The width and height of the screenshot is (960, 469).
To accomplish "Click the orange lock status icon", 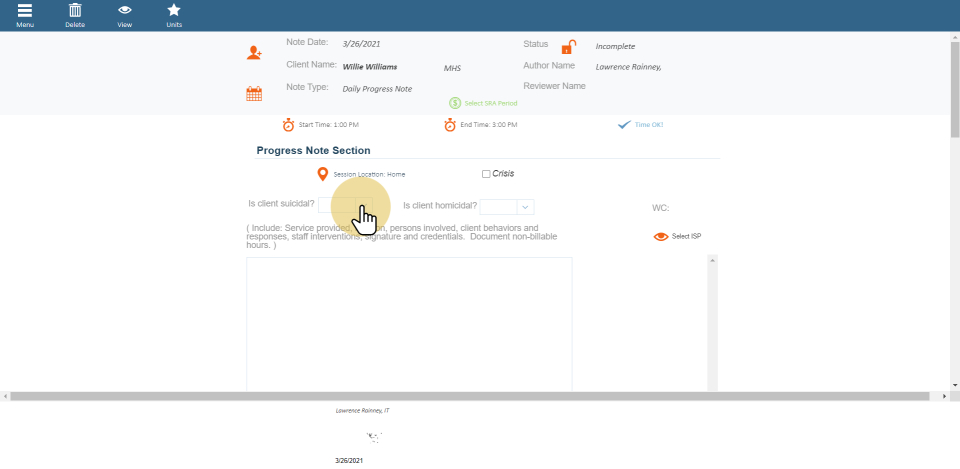I will point(568,47).
